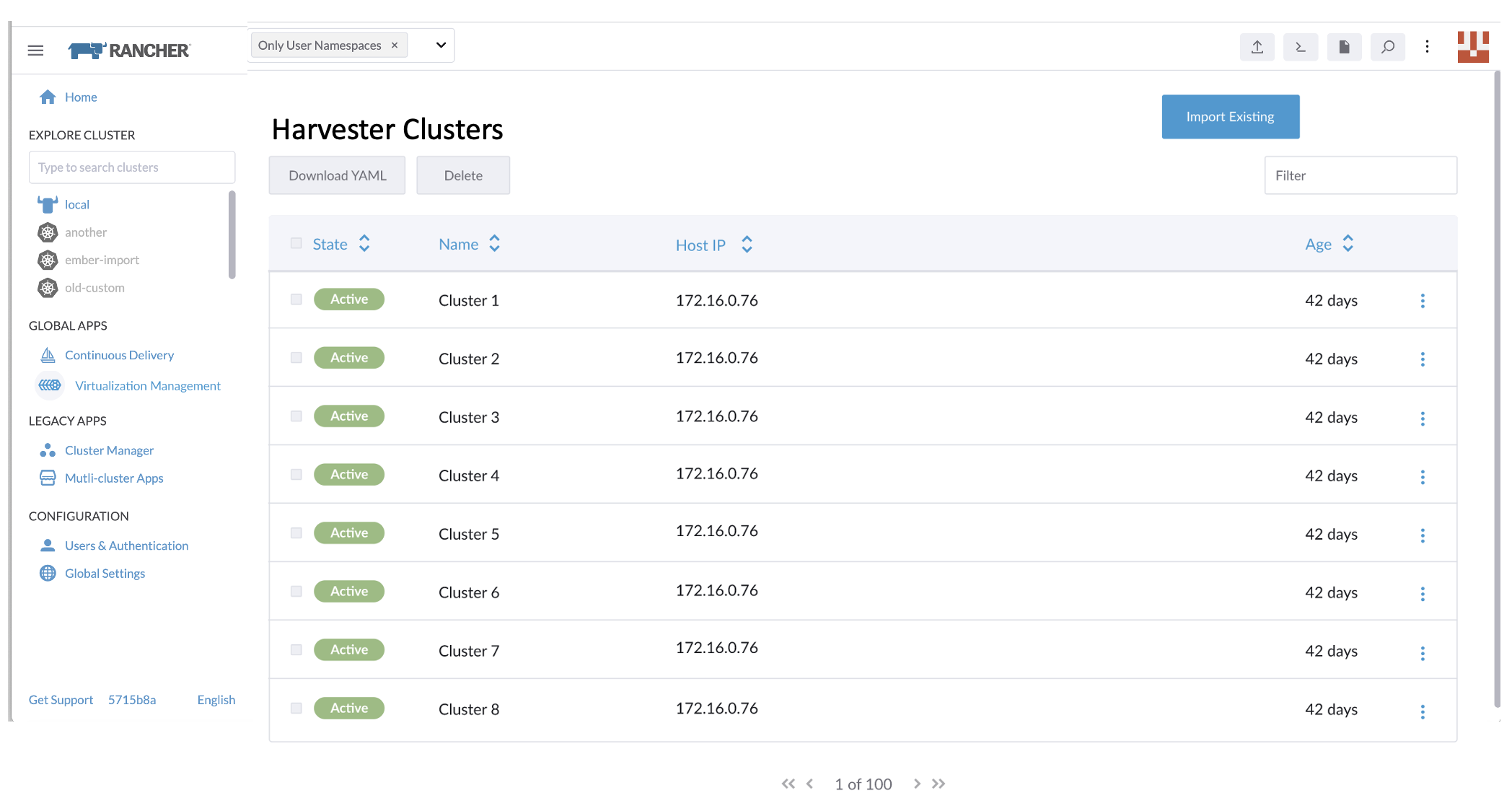Click the Import Existing button
Screen dimensions: 1512x798
[1230, 116]
